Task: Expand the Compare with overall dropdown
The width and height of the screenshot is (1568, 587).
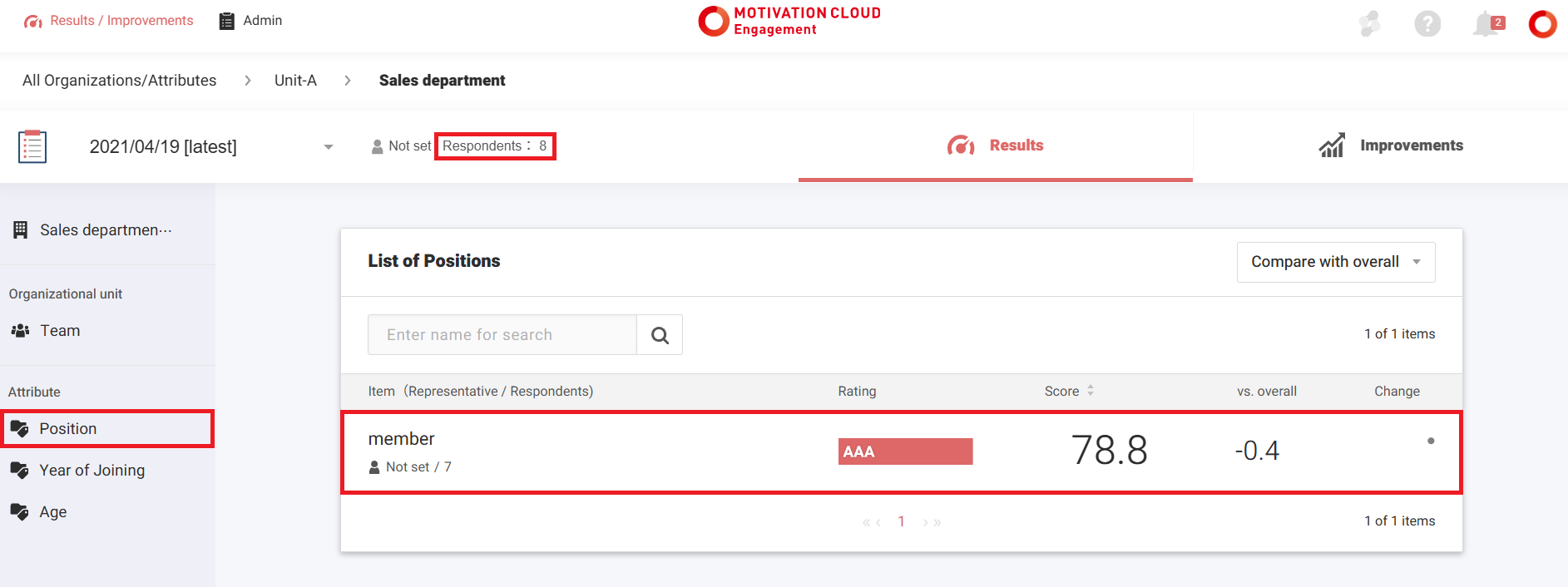Action: tap(1335, 262)
